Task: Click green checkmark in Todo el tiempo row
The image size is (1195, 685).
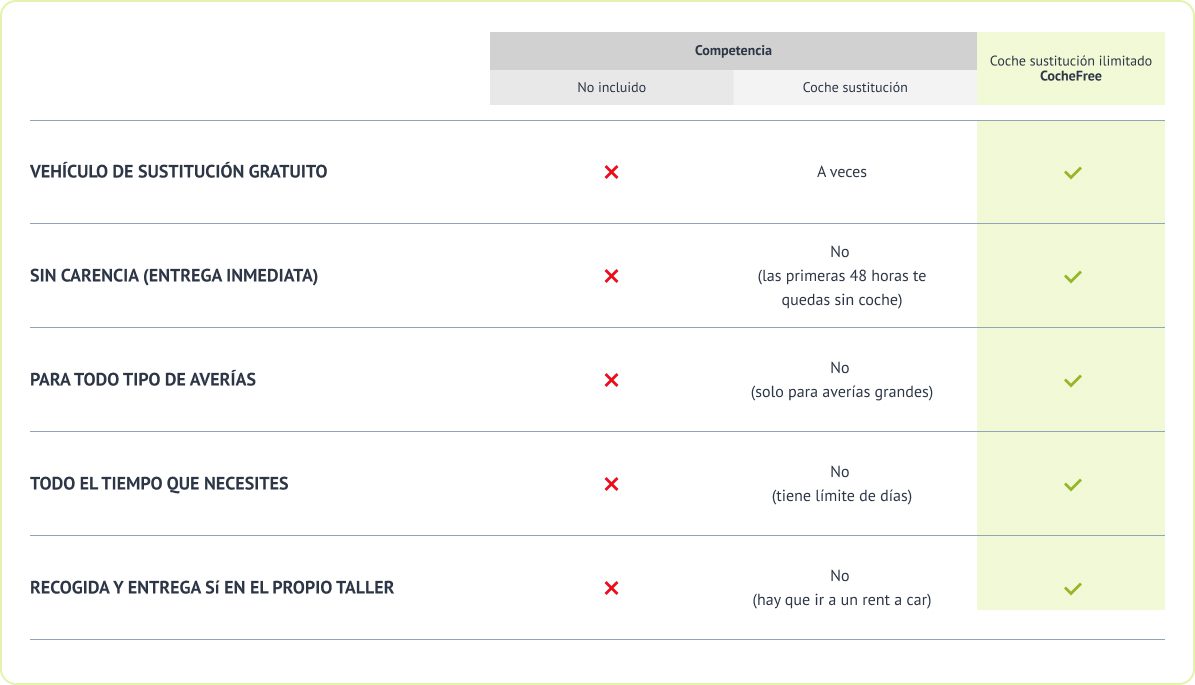Action: tap(1072, 485)
